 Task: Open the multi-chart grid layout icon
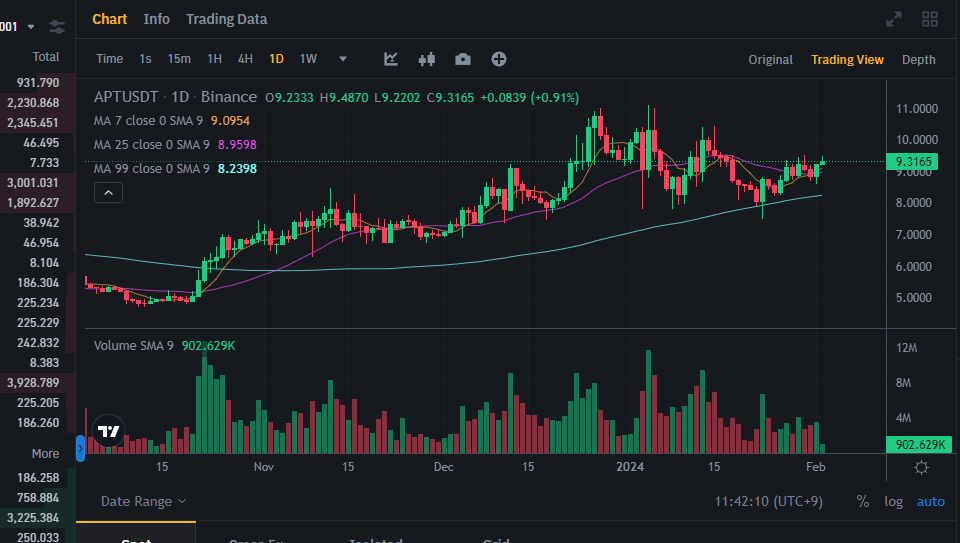tap(930, 19)
